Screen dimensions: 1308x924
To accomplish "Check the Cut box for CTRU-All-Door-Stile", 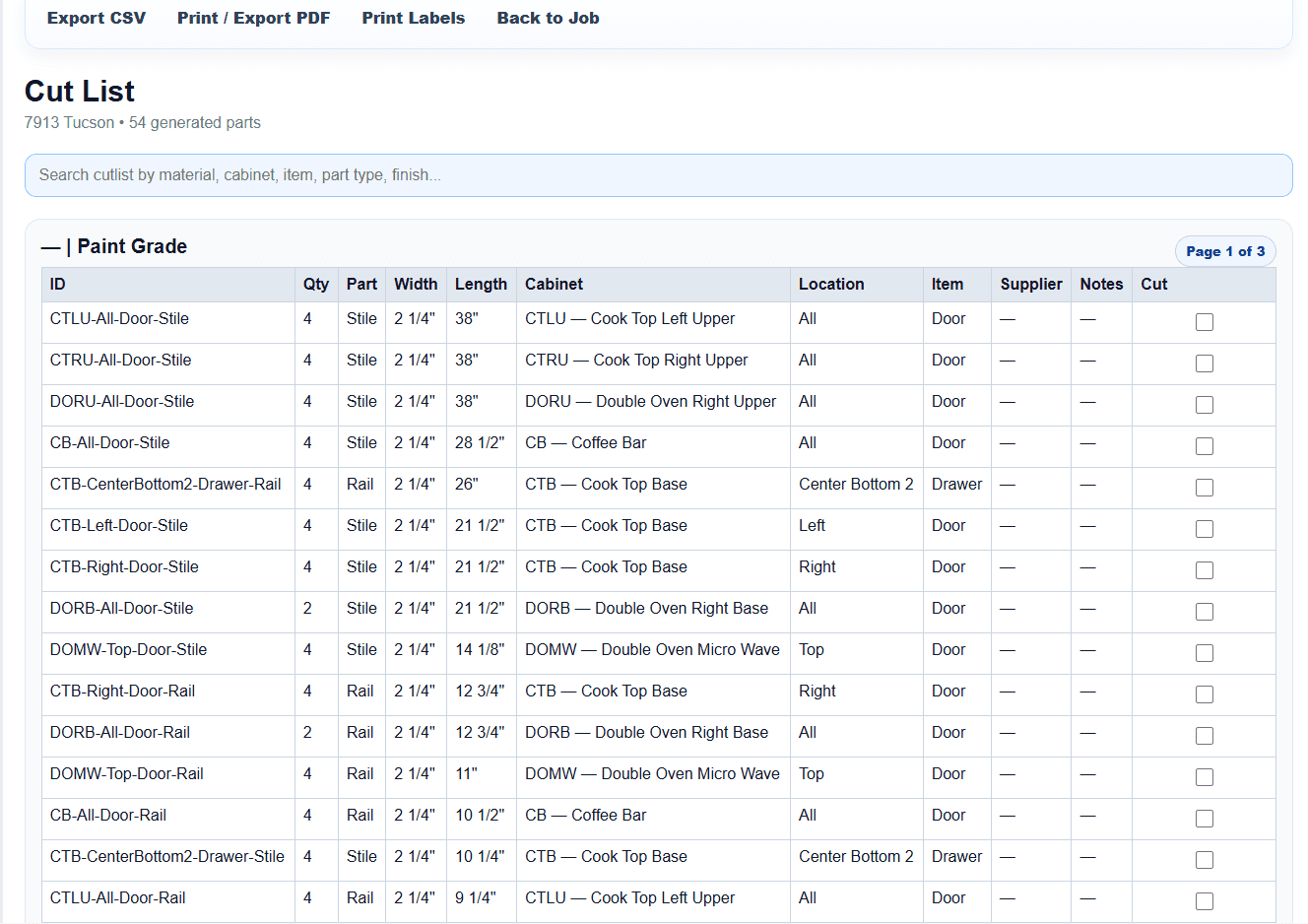I will (x=1204, y=363).
